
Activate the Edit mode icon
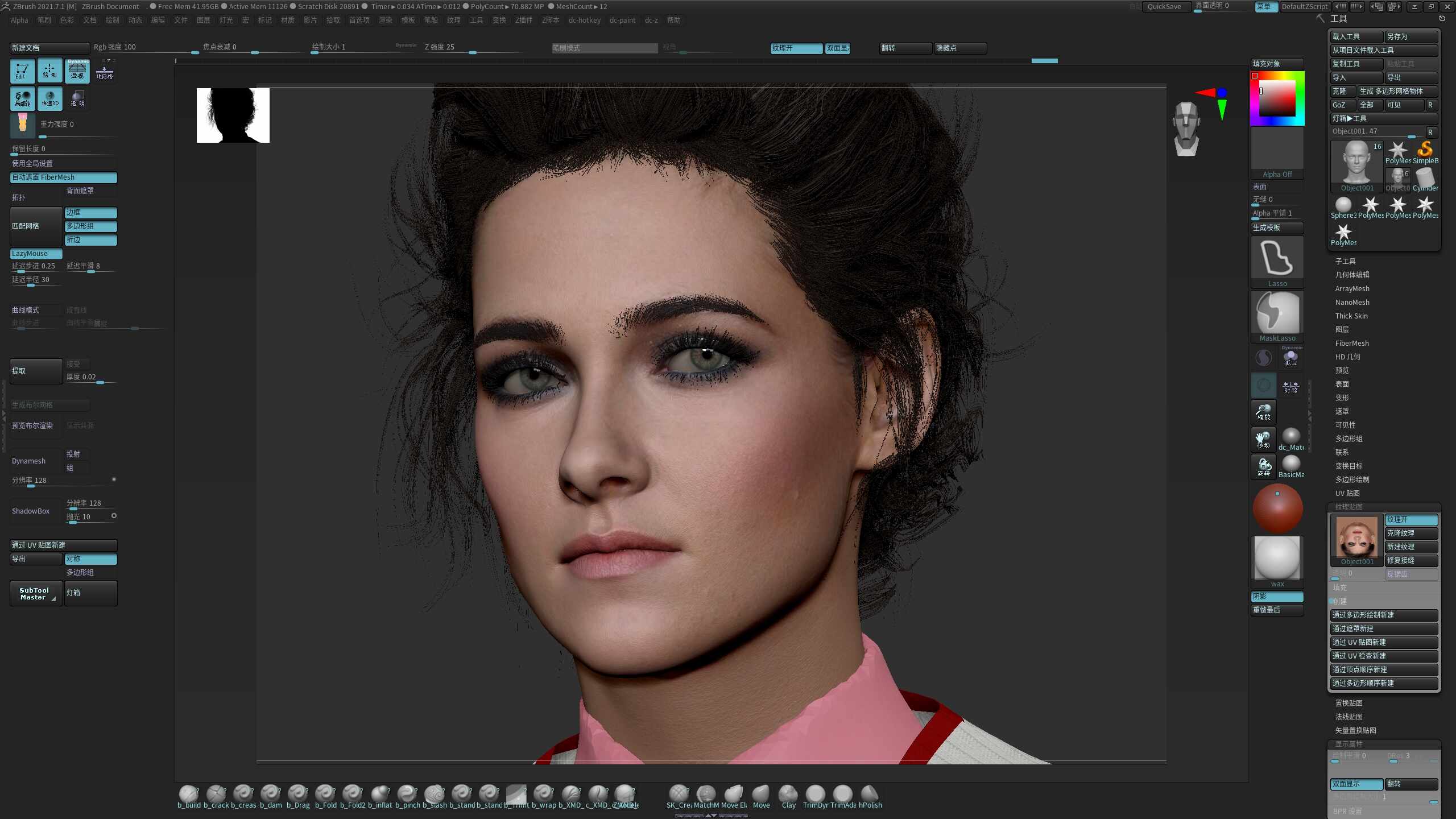click(x=22, y=71)
